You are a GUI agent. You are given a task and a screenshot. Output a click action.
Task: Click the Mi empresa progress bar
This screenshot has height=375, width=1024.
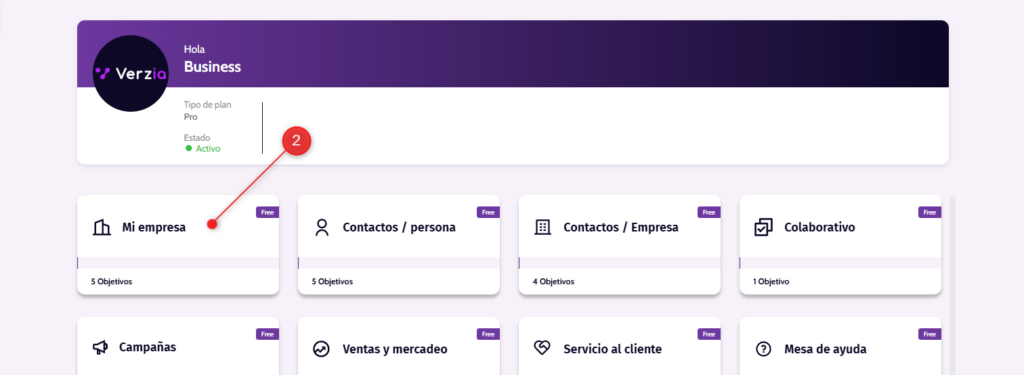tap(178, 263)
